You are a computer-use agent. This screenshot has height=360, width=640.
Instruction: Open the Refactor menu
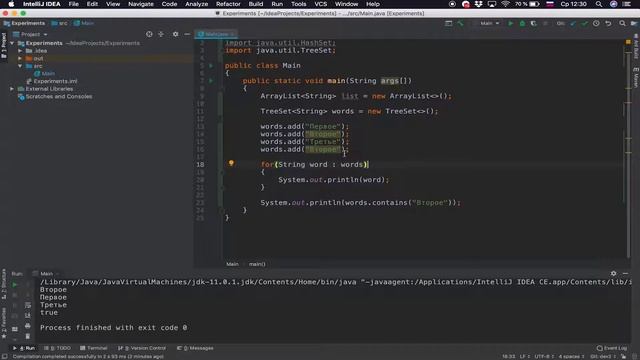[228, 4]
